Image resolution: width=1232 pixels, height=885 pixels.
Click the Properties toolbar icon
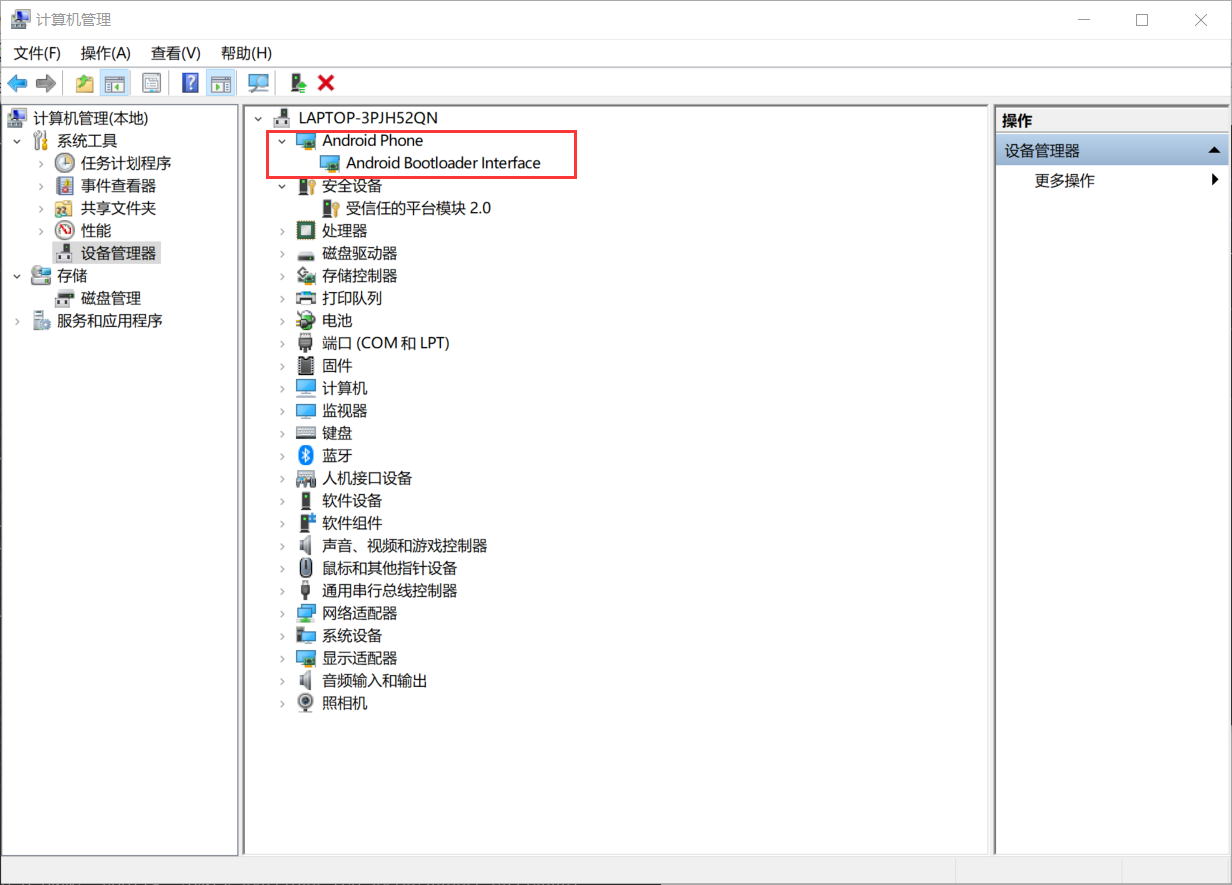click(x=151, y=83)
